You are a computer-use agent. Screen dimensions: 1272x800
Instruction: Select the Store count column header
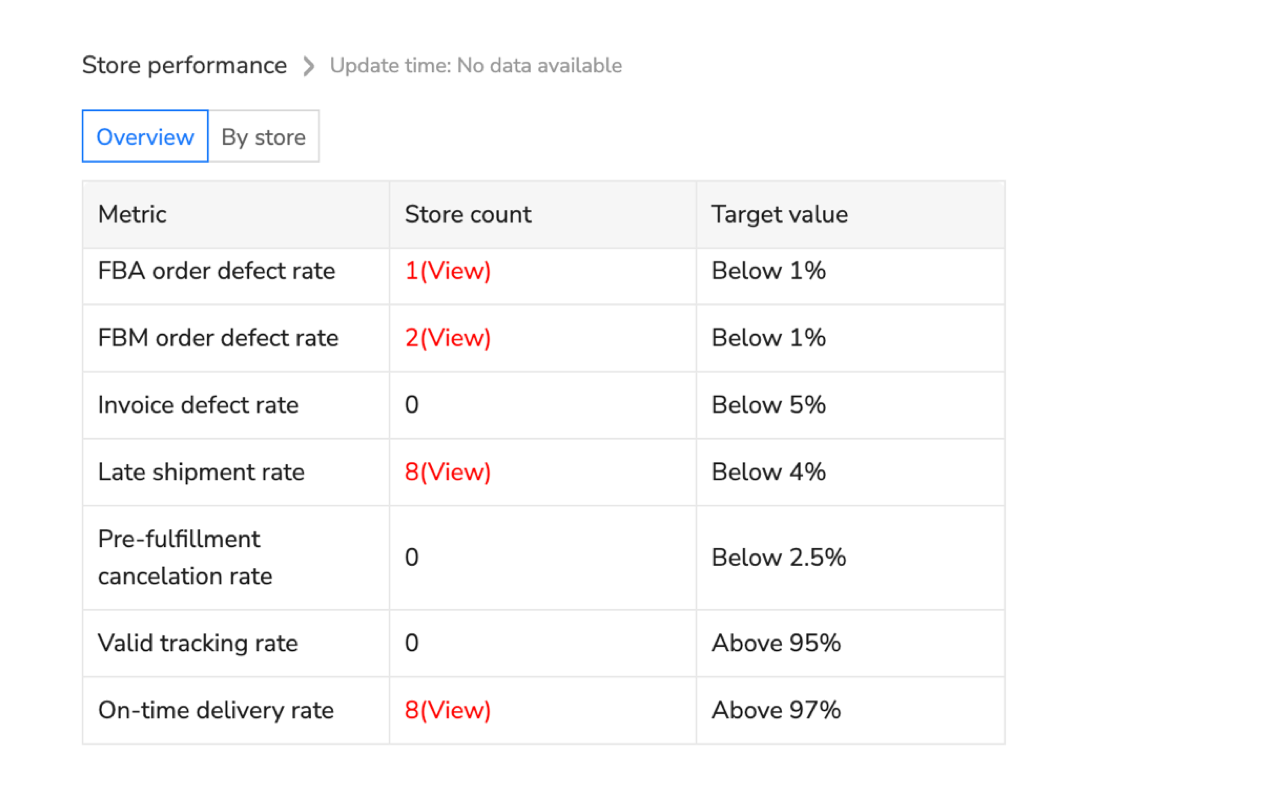(468, 214)
